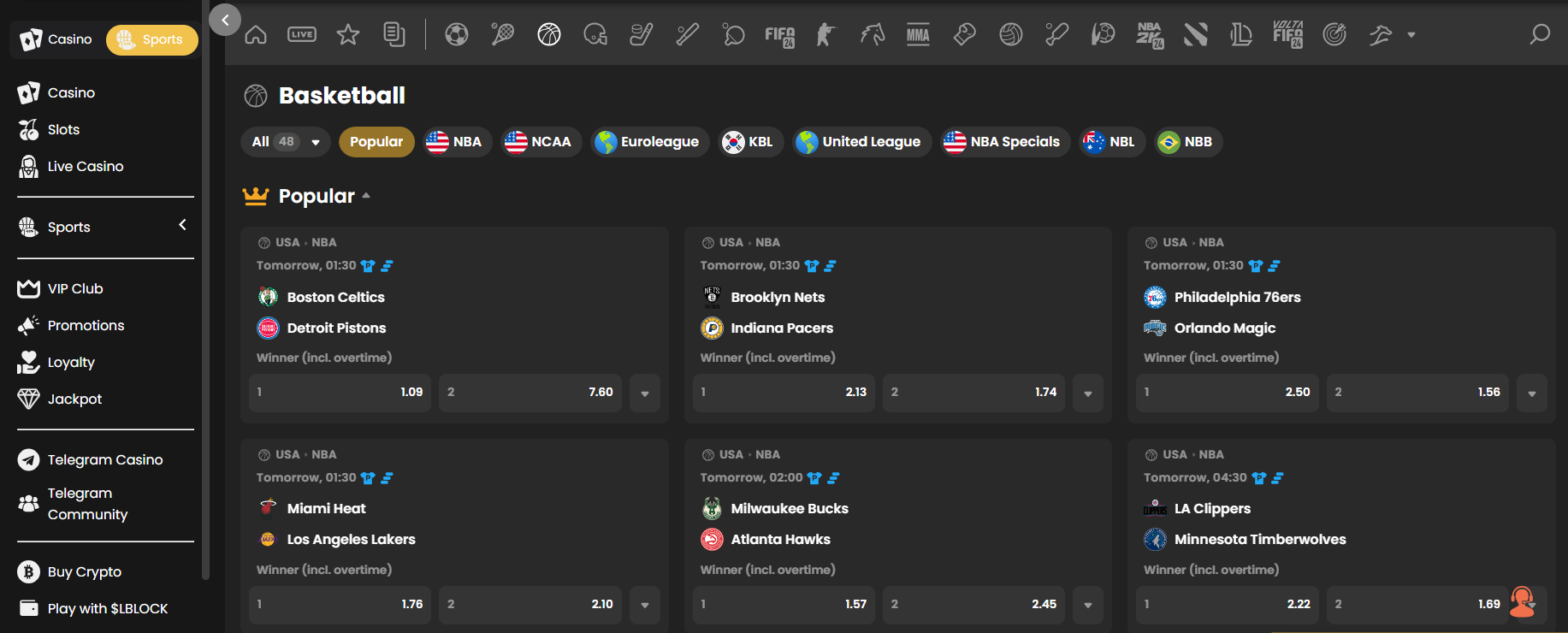This screenshot has height=633, width=1568.
Task: Open VIP Club in the sidebar
Action: (x=60, y=288)
